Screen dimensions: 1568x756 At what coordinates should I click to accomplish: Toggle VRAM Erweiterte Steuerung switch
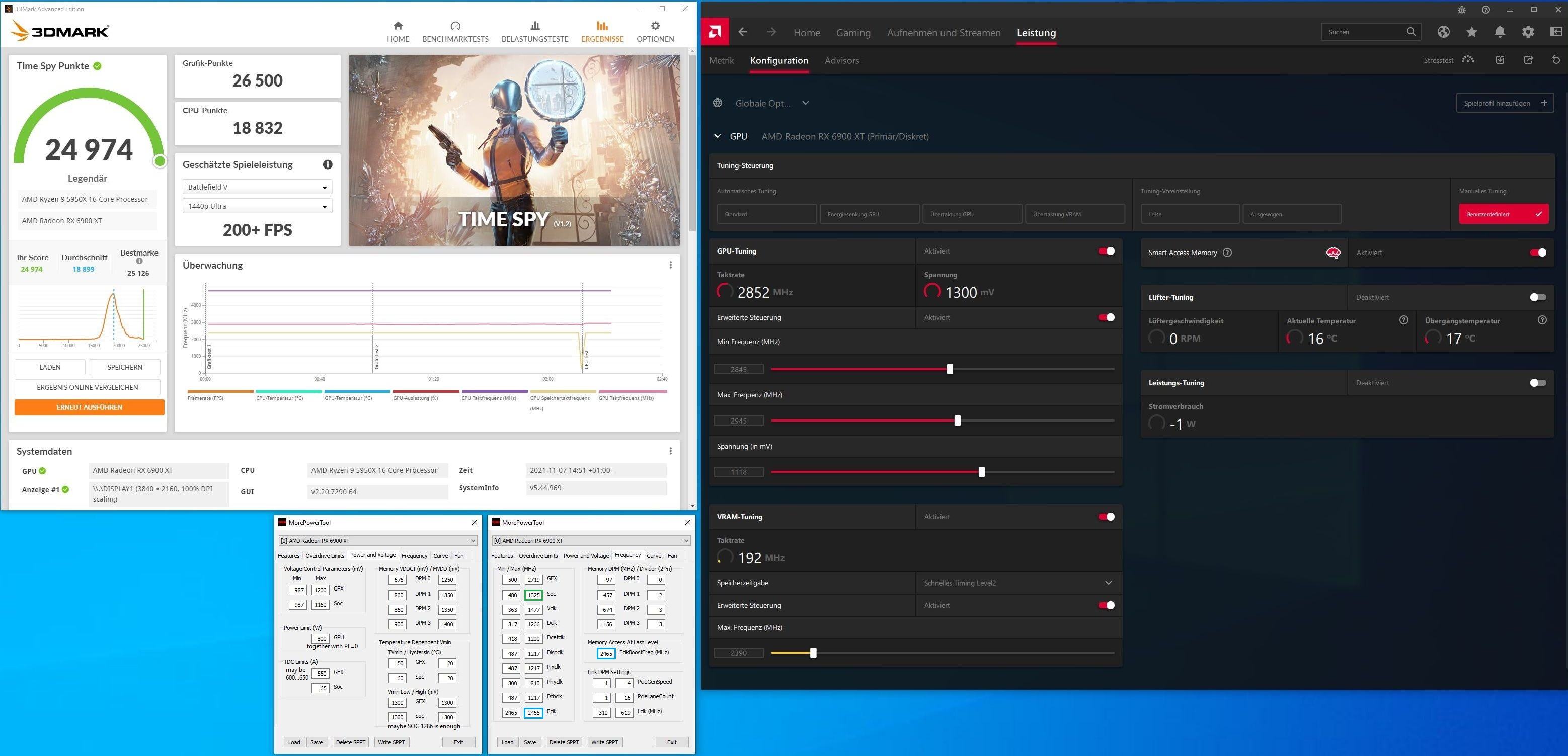pos(1106,605)
